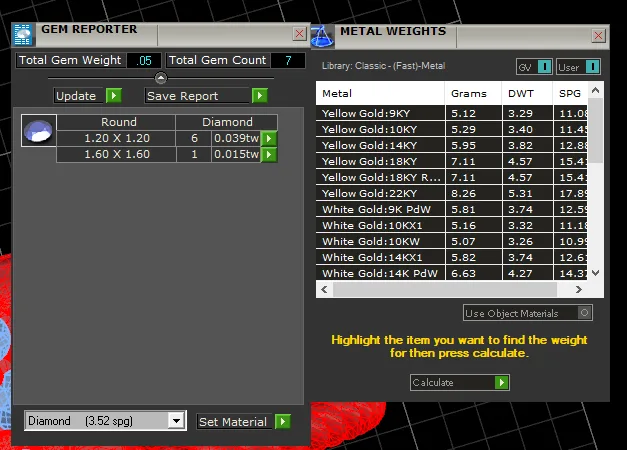The width and height of the screenshot is (627, 450).
Task: Click the 1.20 X 1.20 size cell
Action: click(116, 138)
